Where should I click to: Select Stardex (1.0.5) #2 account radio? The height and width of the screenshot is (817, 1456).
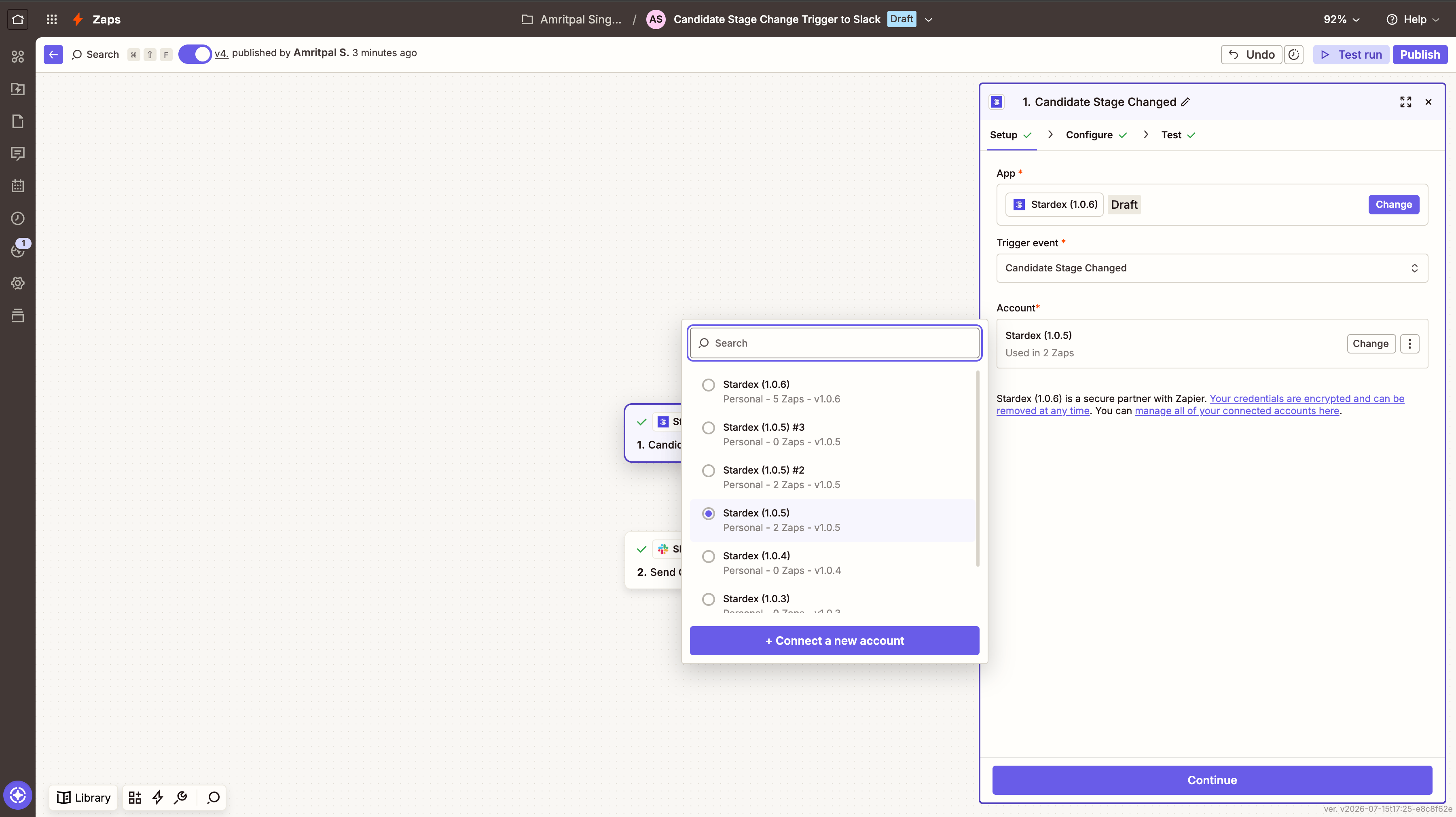[708, 471]
